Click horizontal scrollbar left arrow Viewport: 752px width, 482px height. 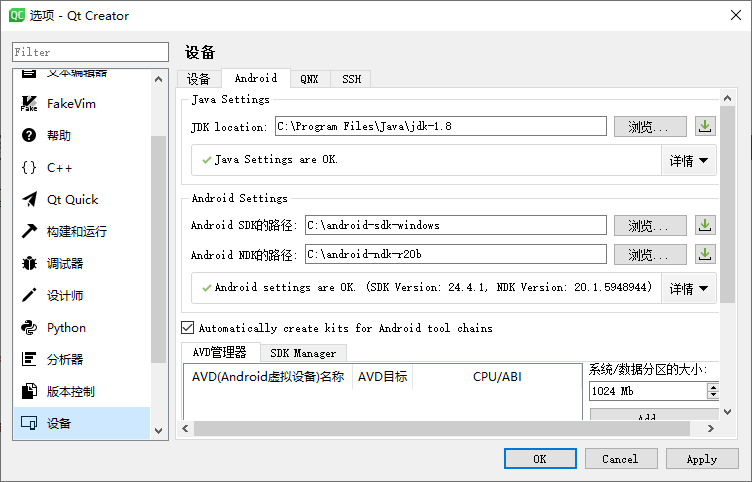click(186, 428)
